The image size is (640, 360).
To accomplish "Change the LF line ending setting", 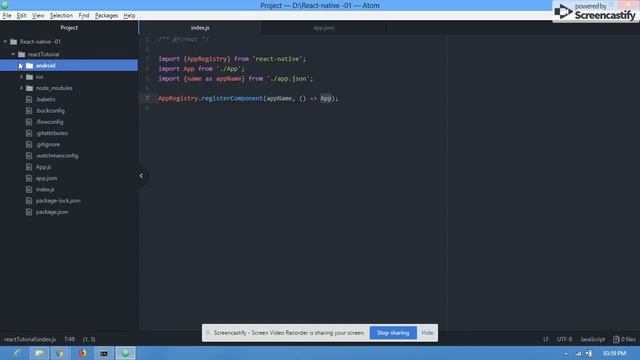I will point(546,339).
